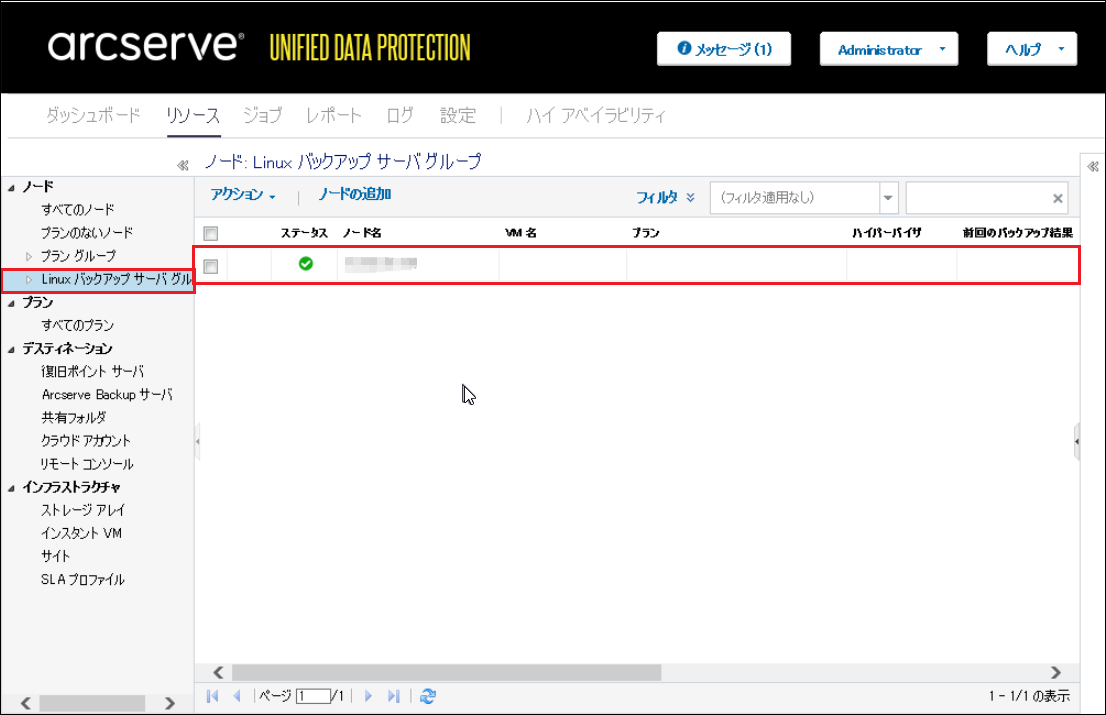Image resolution: width=1106 pixels, height=715 pixels.
Task: Refresh the node list icon
Action: click(x=427, y=697)
